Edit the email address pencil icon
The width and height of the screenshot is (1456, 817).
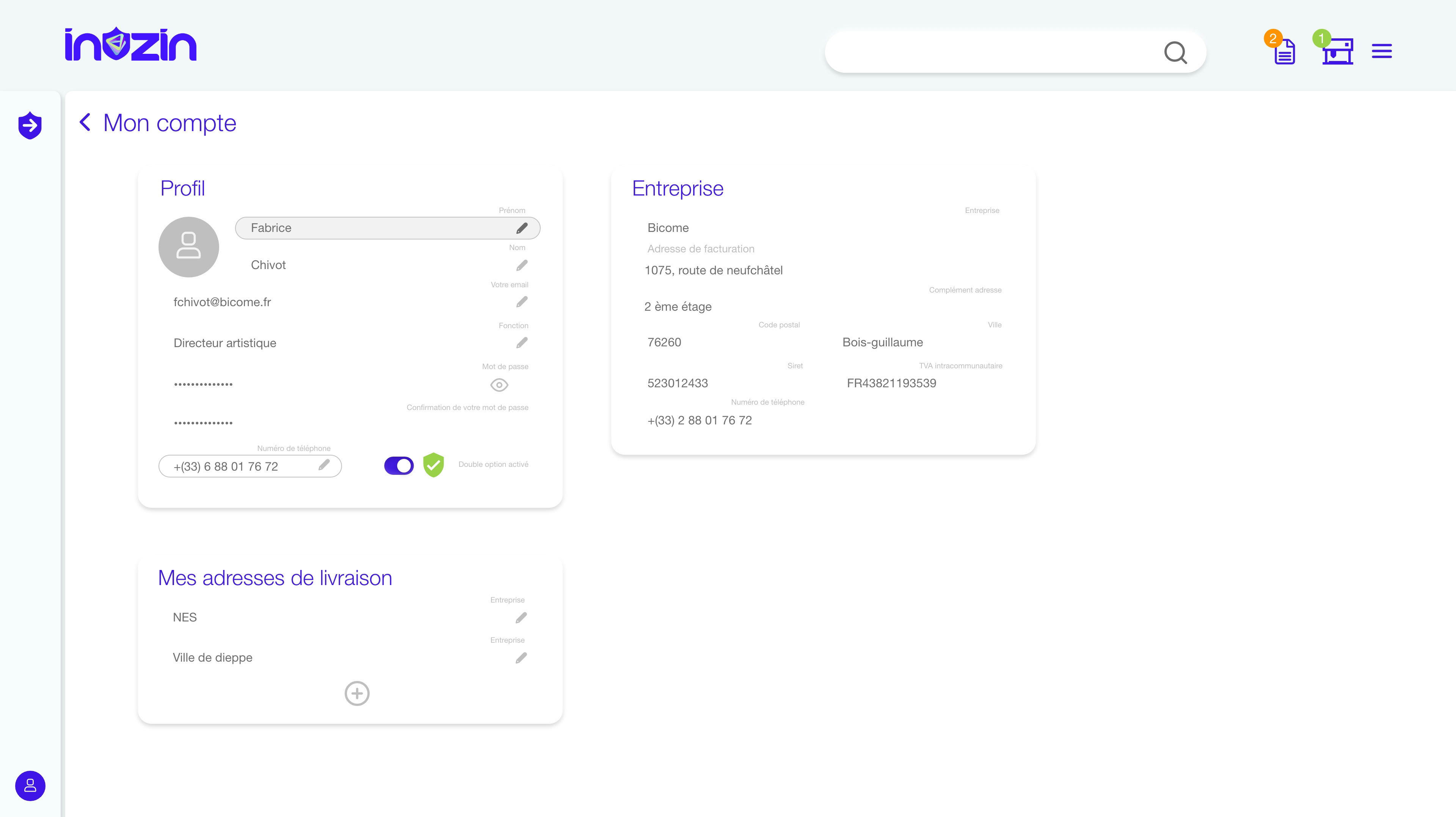pos(522,302)
